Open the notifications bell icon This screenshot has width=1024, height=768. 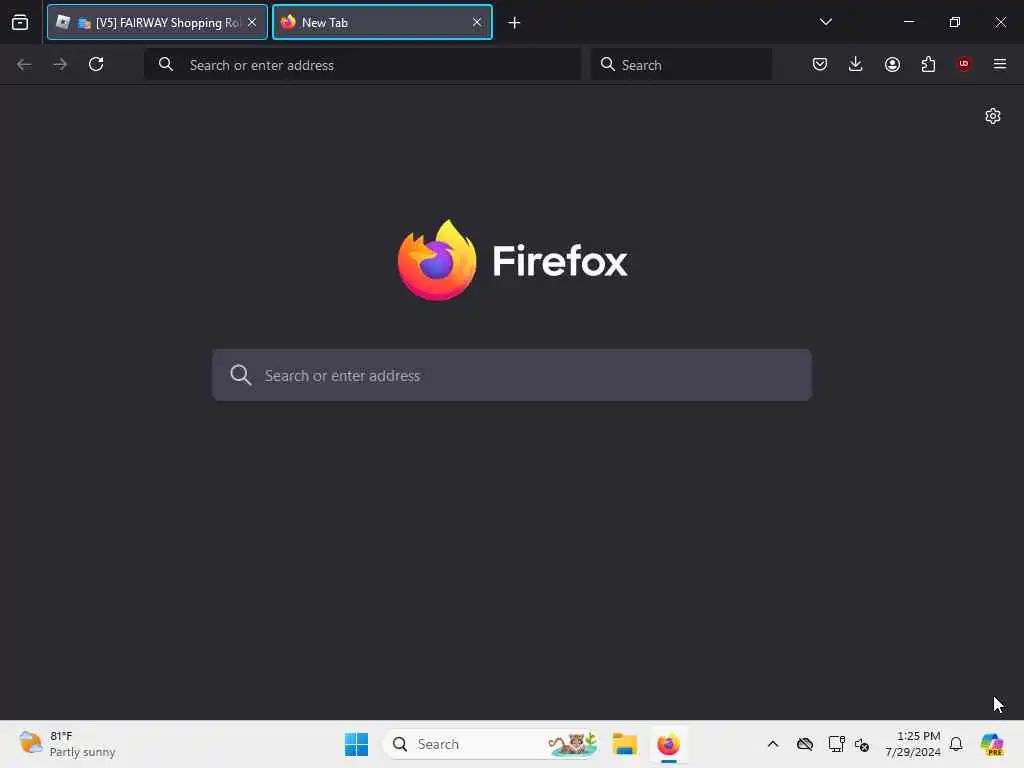click(956, 744)
